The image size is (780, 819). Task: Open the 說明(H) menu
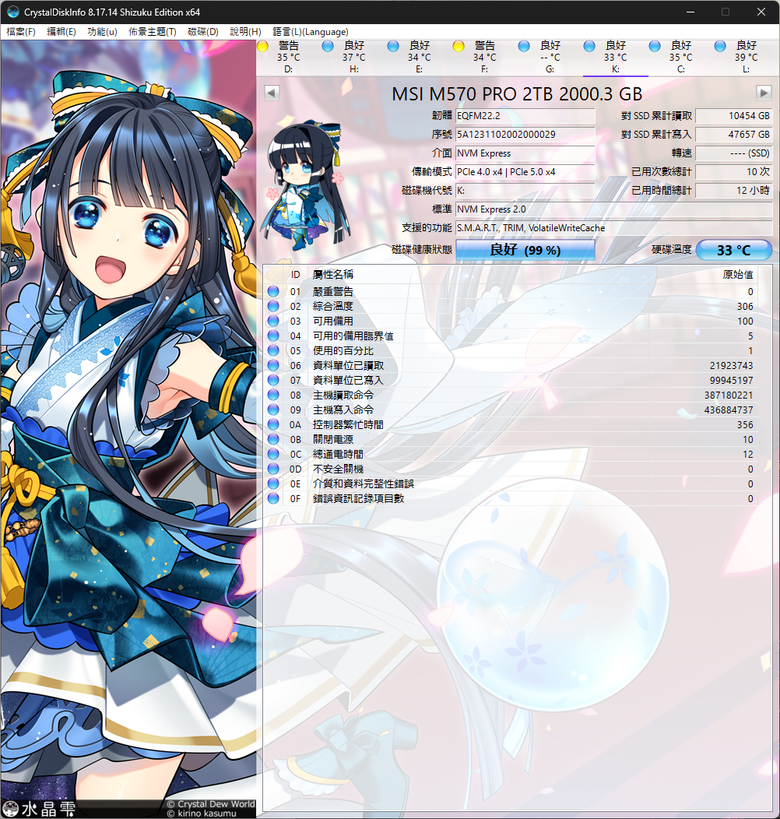point(245,32)
